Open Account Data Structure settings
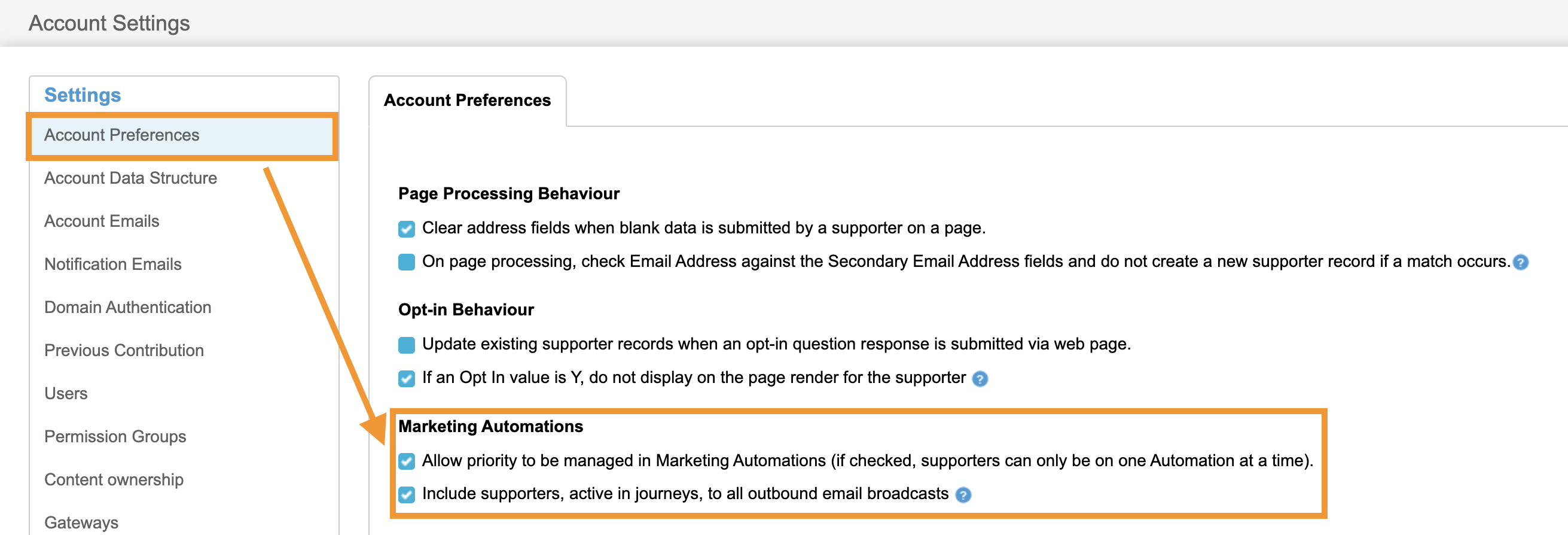This screenshot has width=1568, height=535. click(x=130, y=178)
